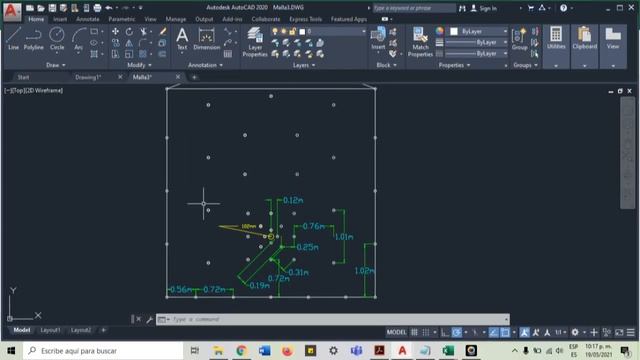Open Layer Properties manager
640x360 pixels.
255,42
